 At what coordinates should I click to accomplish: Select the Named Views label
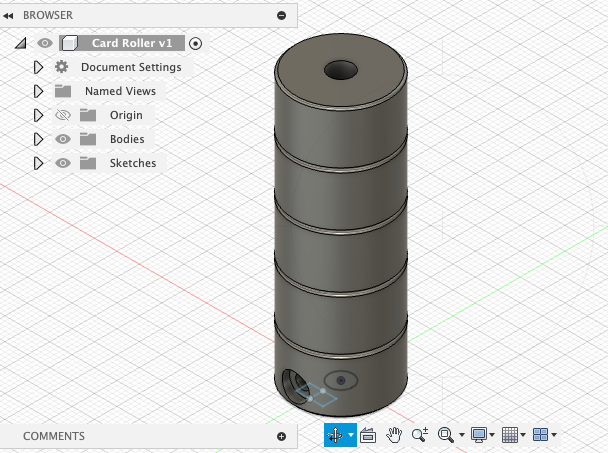121,91
